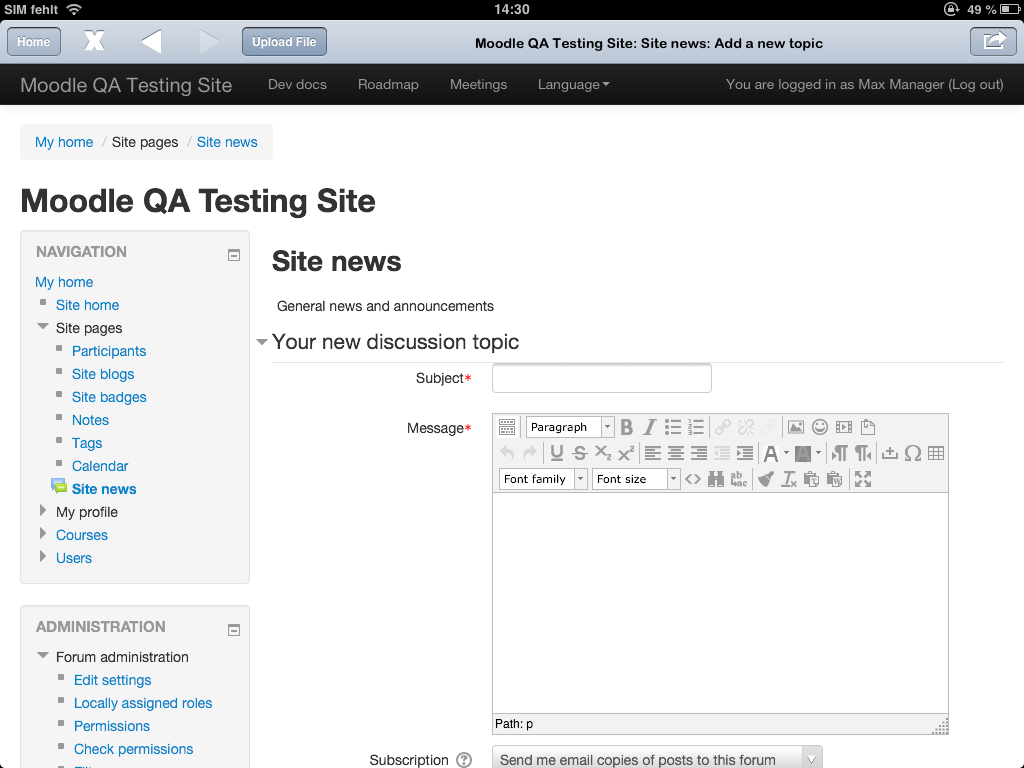The image size is (1024, 768).
Task: Apply underline formatting
Action: (556, 453)
